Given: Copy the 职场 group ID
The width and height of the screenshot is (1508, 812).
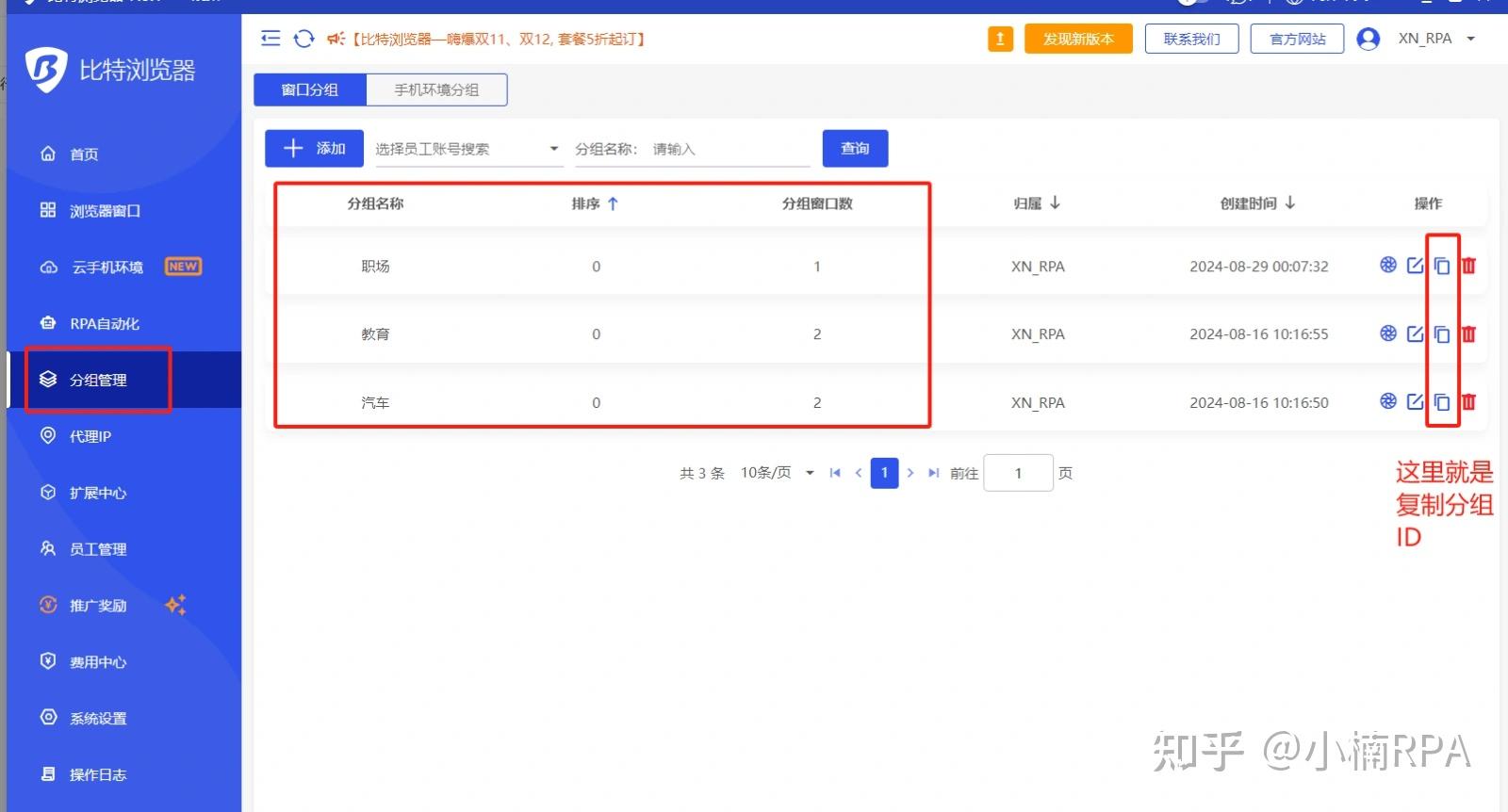Looking at the screenshot, I should [1442, 267].
